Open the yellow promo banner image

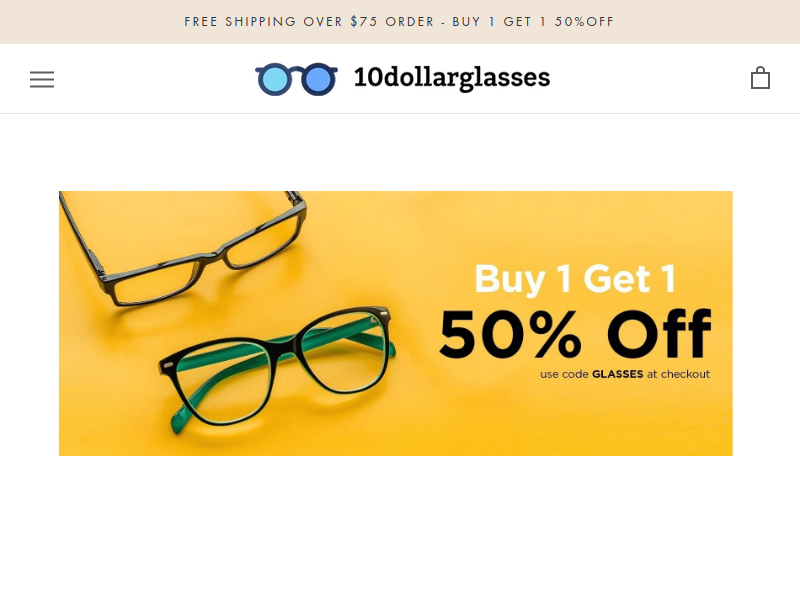pos(396,323)
